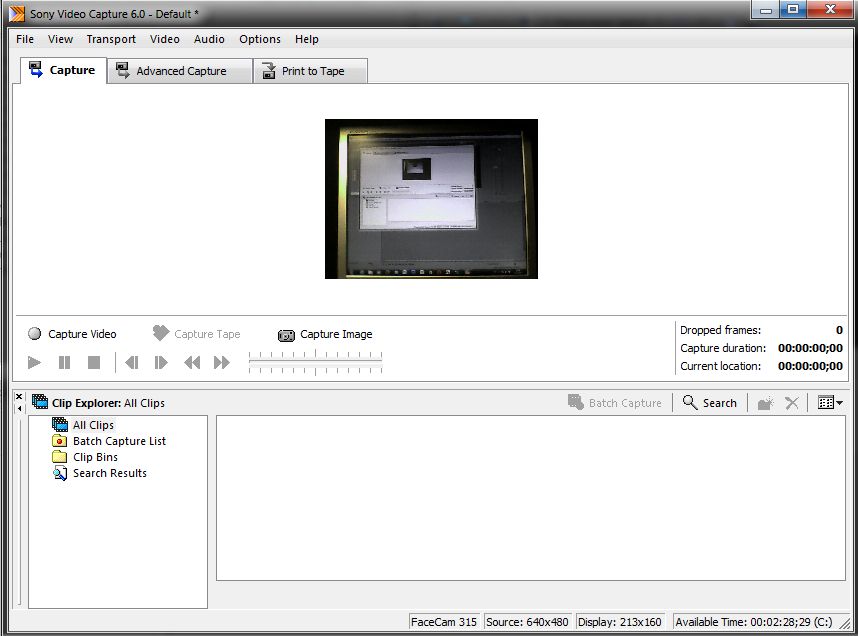Open the Transport menu

pos(111,39)
